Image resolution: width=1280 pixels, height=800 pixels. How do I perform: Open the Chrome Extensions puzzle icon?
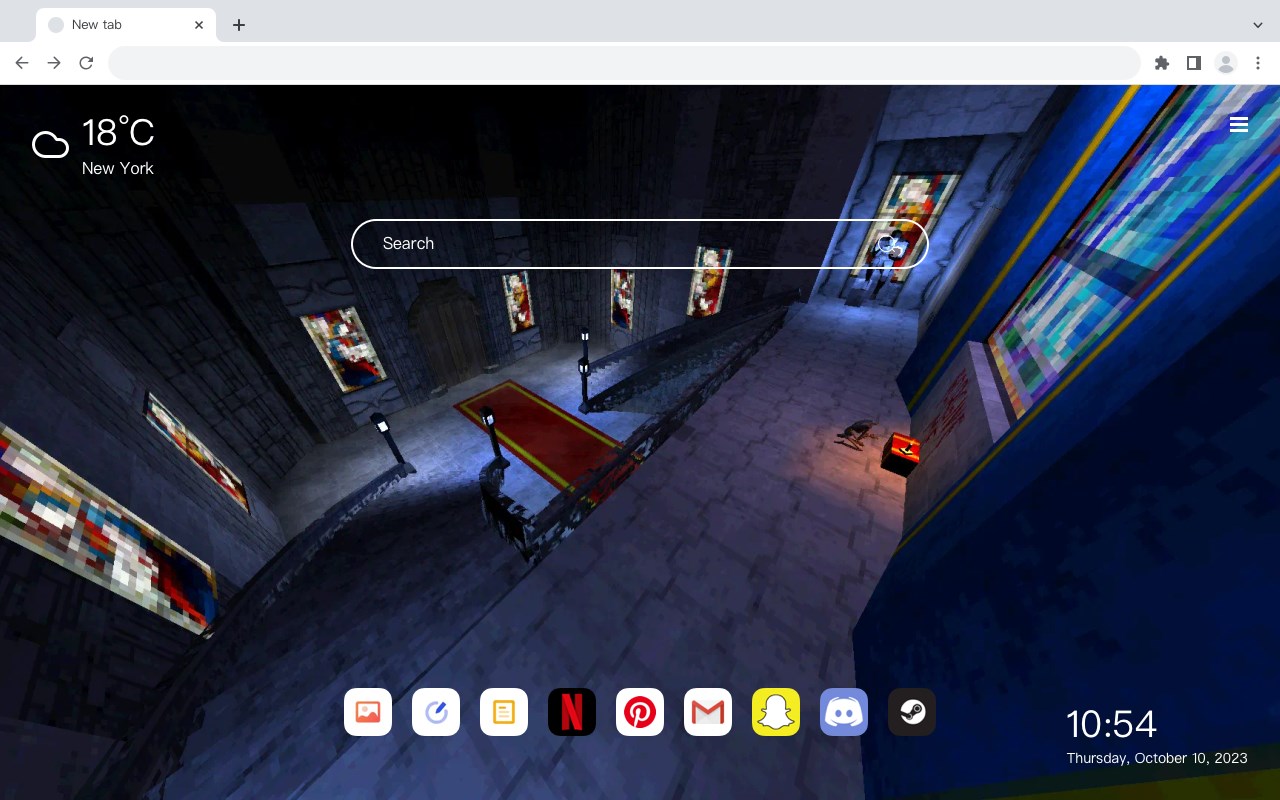[x=1162, y=63]
